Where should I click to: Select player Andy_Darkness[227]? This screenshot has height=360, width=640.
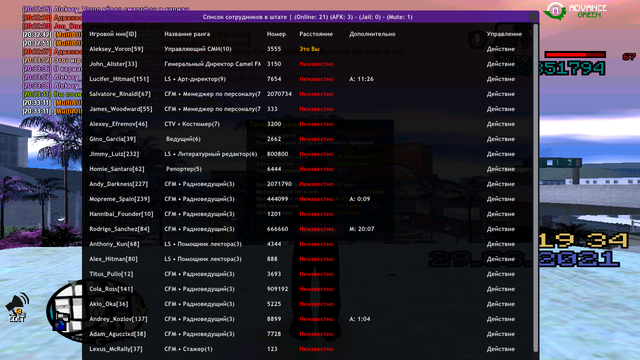118,184
